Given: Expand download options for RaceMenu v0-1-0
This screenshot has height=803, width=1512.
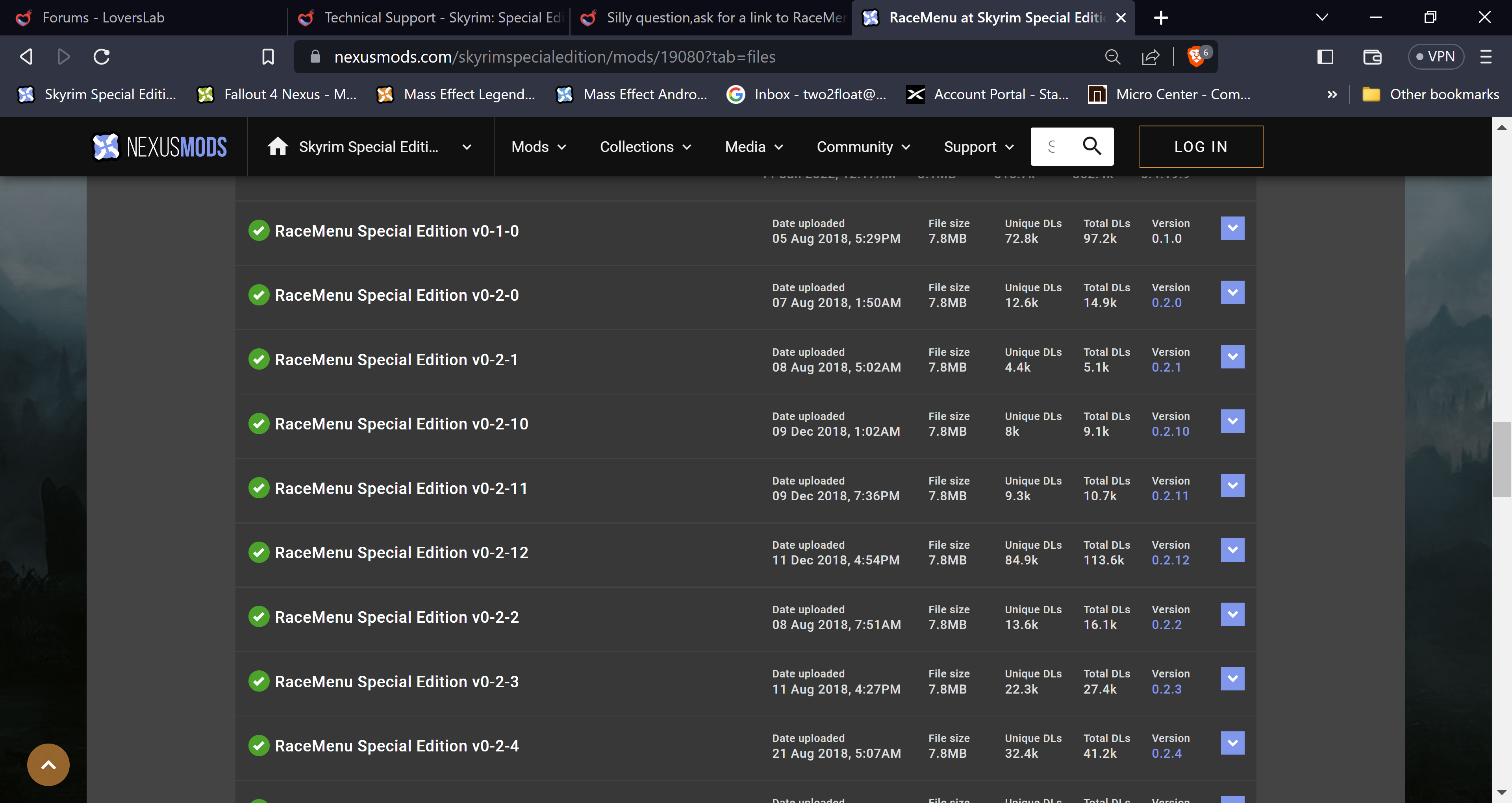Looking at the screenshot, I should point(1232,228).
